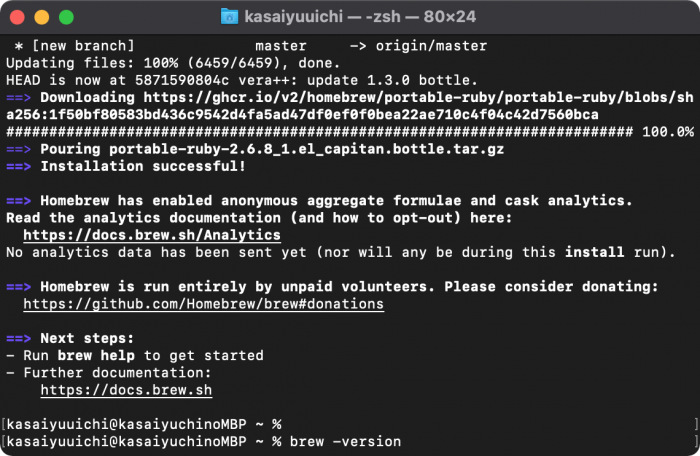The height and width of the screenshot is (456, 700).
Task: Click the typed command brew -version
Action: (345, 441)
